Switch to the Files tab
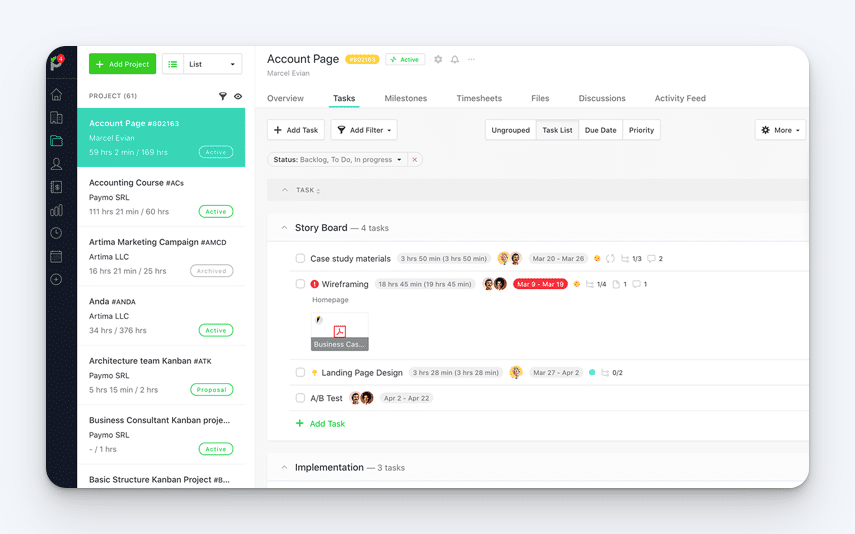Viewport: 855px width, 534px height. pyautogui.click(x=540, y=98)
